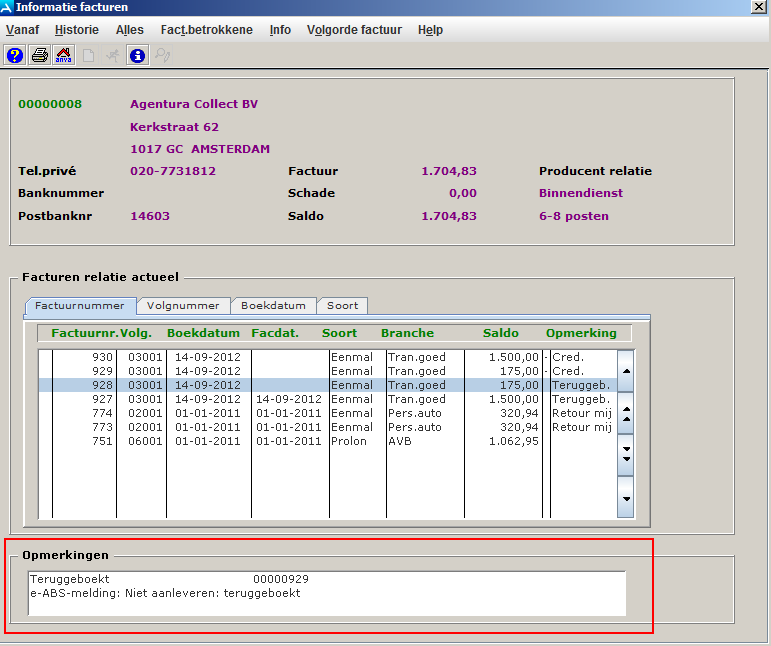
Task: Click the blue question mark help icon
Action: click(x=15, y=55)
